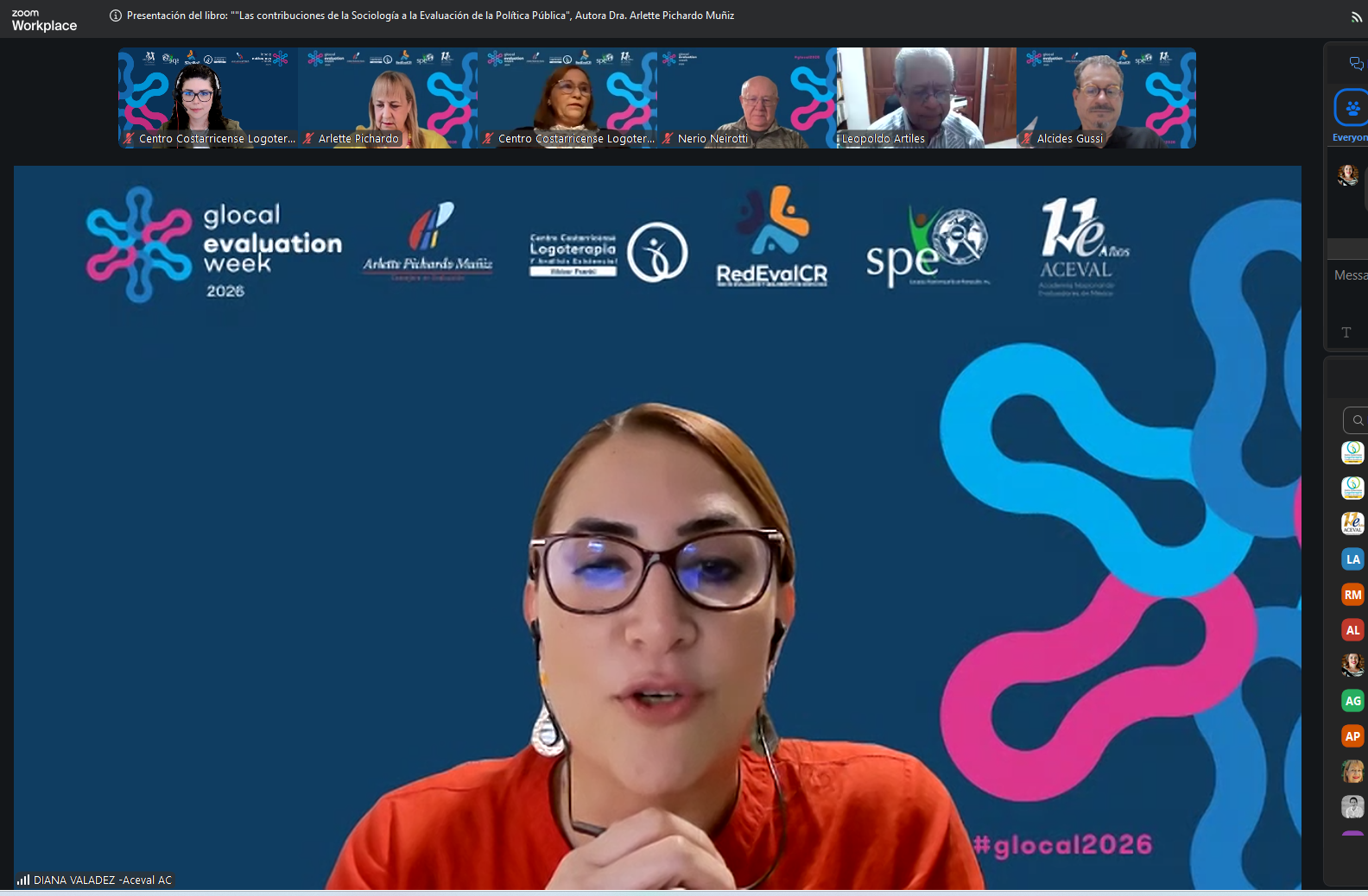Image resolution: width=1368 pixels, height=896 pixels.
Task: Select the ACEVAL logo participant avatar
Action: pyautogui.click(x=1352, y=523)
